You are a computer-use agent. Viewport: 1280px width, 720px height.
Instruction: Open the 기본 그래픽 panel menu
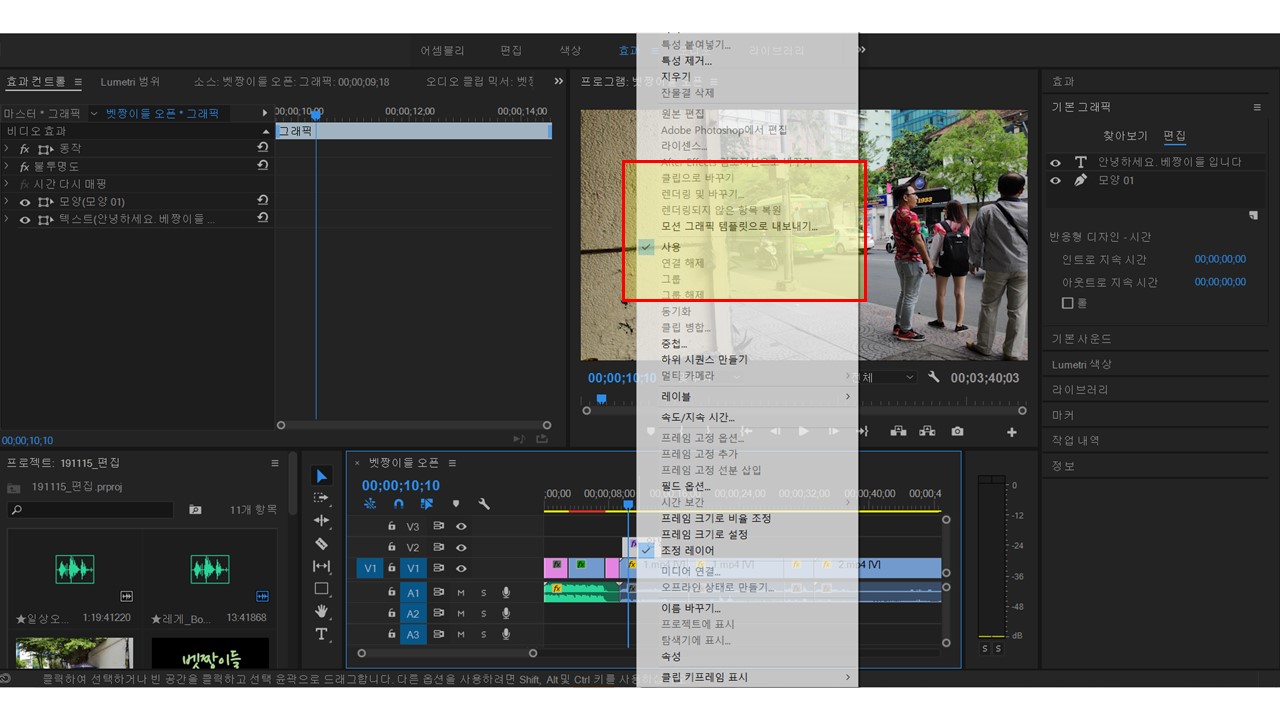(1257, 107)
